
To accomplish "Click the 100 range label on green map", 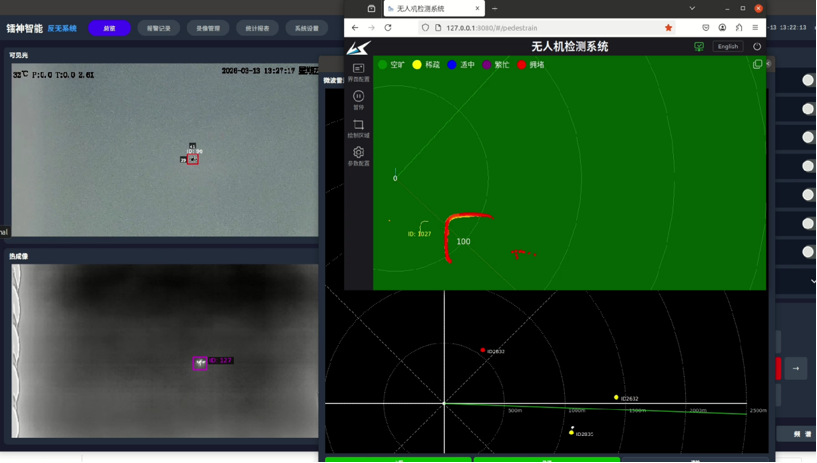I will 463,242.
